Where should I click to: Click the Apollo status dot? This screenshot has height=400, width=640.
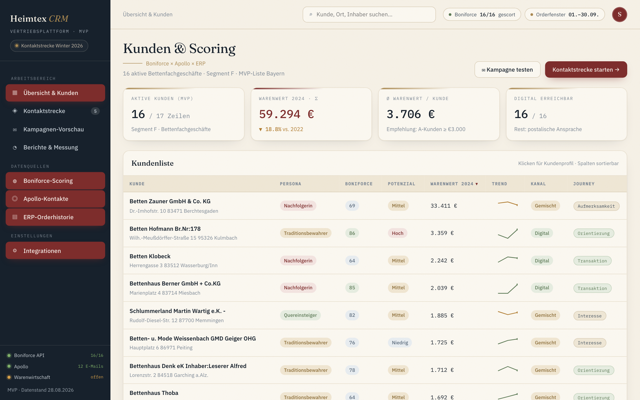pos(9,367)
